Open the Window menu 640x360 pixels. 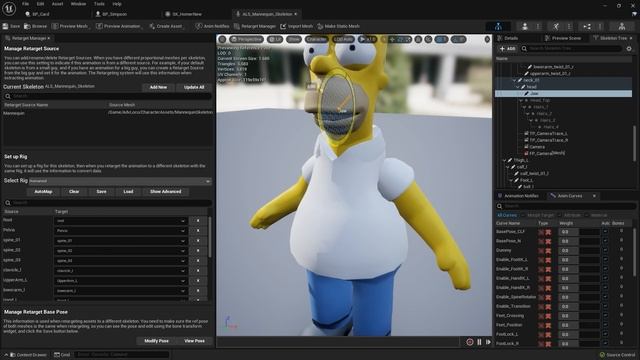tap(78, 4)
